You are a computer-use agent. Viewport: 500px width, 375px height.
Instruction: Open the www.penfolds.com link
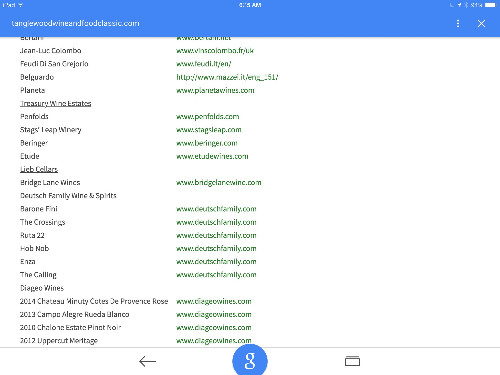click(208, 117)
